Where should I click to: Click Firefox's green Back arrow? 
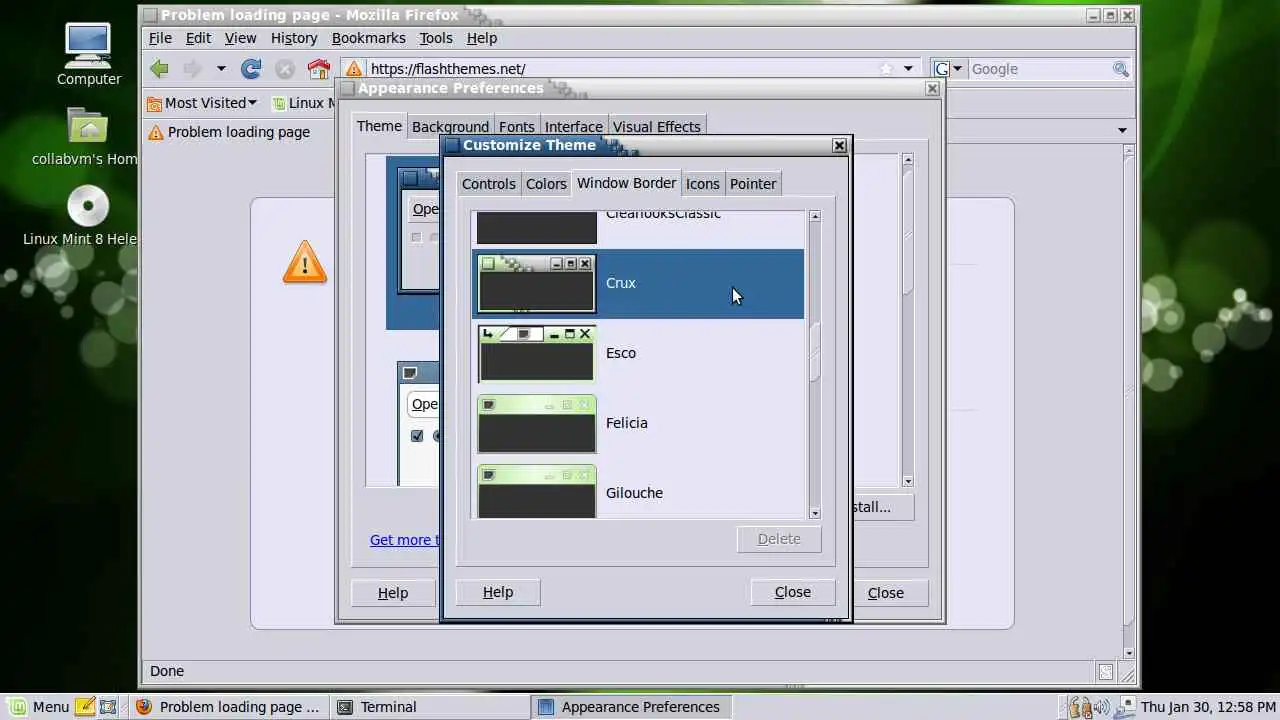coord(159,69)
